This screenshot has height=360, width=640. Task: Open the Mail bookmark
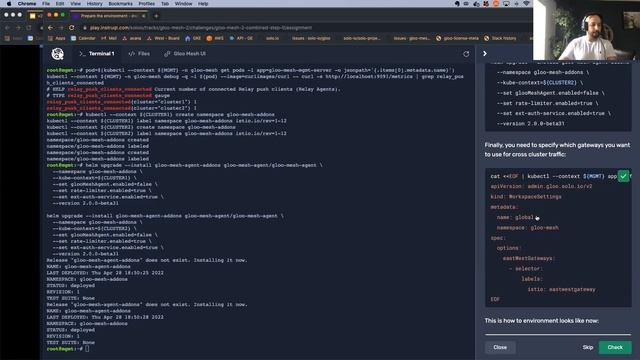[109, 38]
